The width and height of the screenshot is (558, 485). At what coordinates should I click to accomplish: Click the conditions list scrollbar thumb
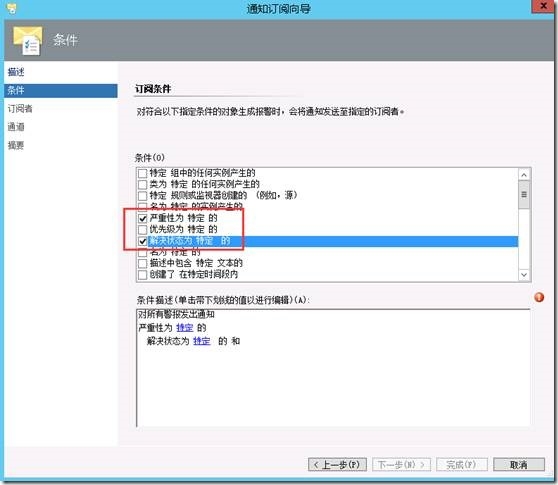pos(524,194)
